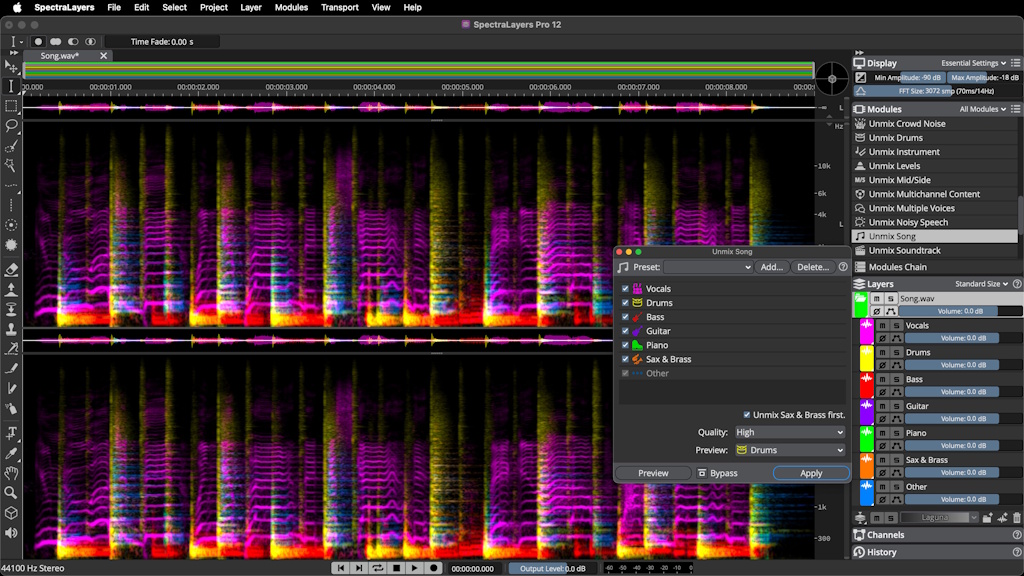This screenshot has height=576, width=1024.
Task: Select the Move/Transform tool in the left toolbar
Action: [x=11, y=66]
